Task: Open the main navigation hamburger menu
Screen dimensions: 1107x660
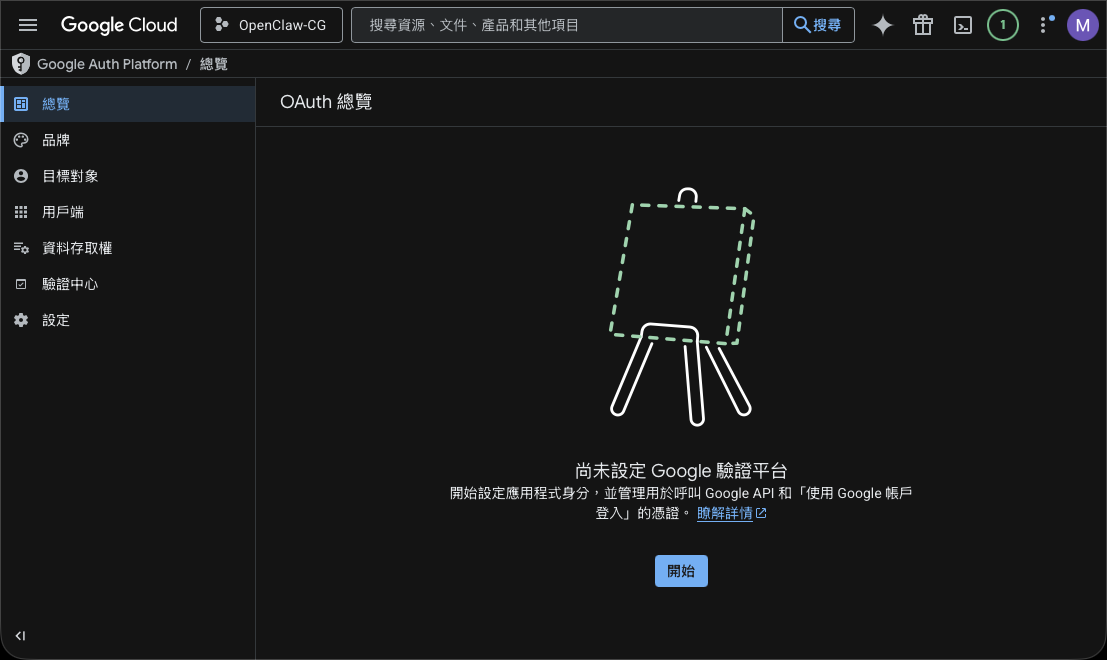Action: [28, 25]
